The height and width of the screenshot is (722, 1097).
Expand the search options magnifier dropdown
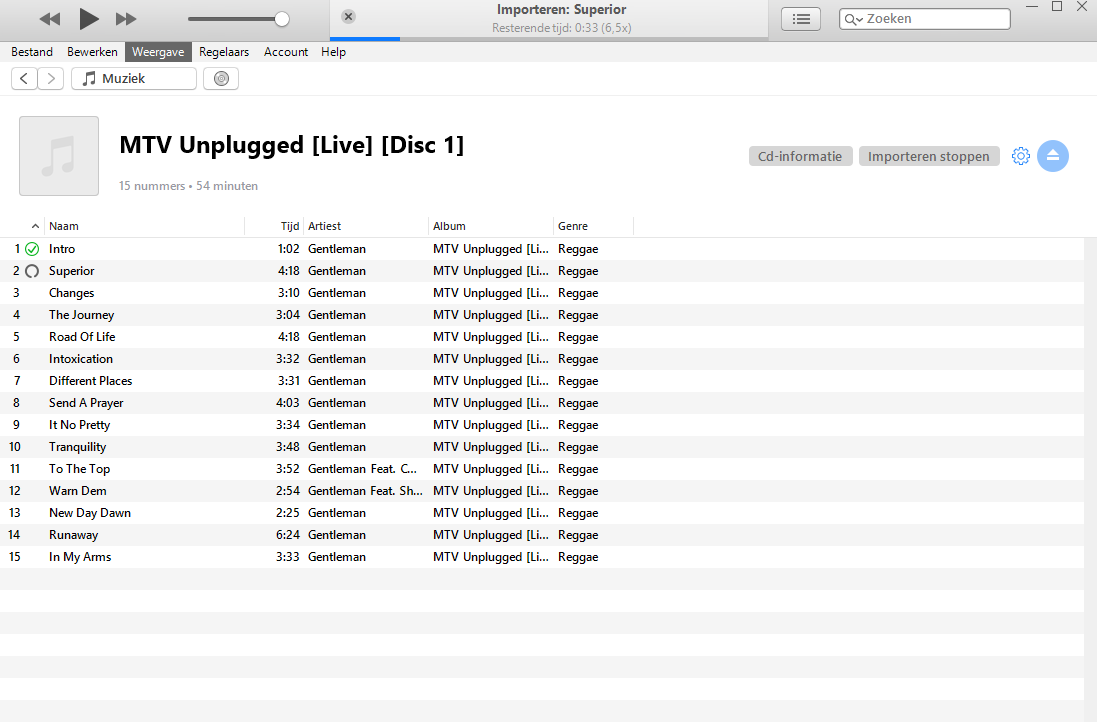coord(854,20)
